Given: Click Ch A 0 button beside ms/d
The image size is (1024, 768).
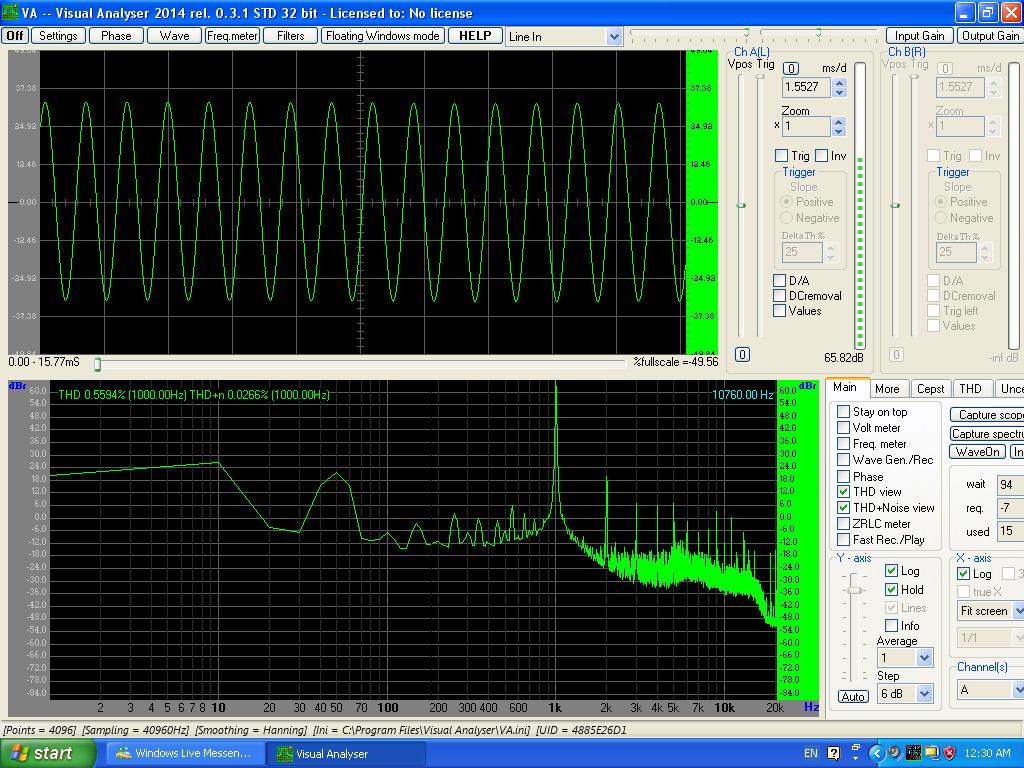Looking at the screenshot, I should (791, 68).
